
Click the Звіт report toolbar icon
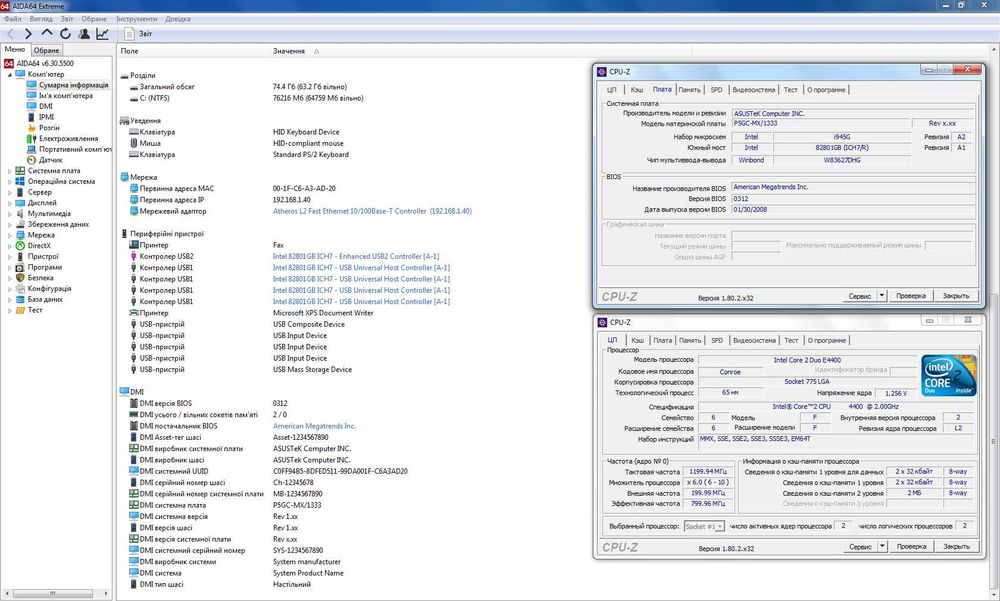tap(139, 33)
